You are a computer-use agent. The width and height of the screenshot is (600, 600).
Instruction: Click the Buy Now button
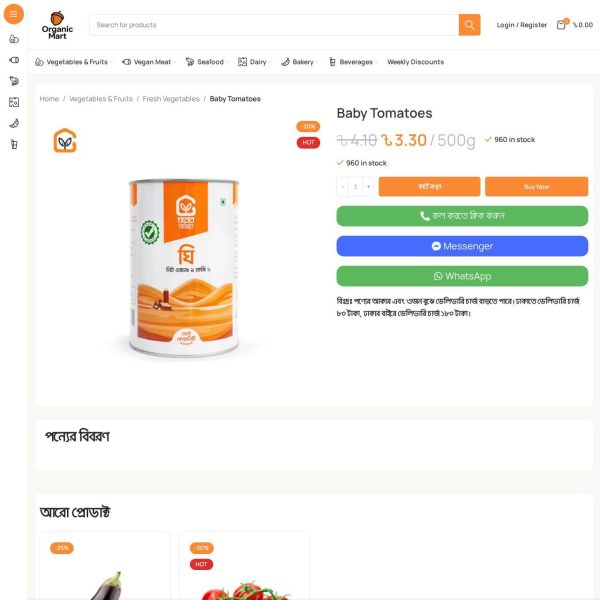(536, 187)
